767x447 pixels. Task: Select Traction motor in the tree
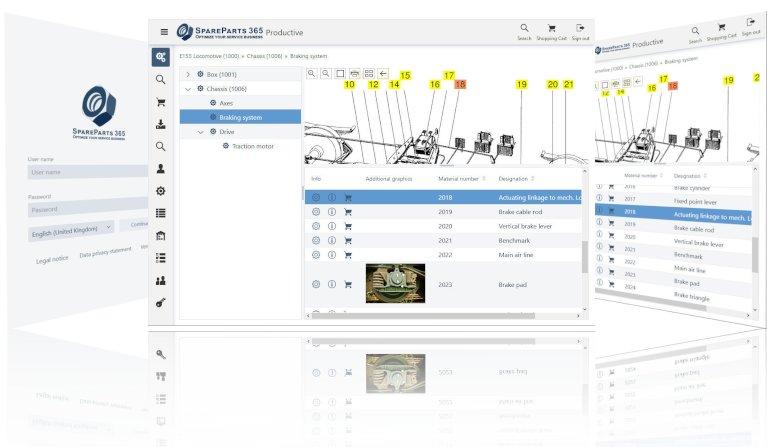click(252, 146)
